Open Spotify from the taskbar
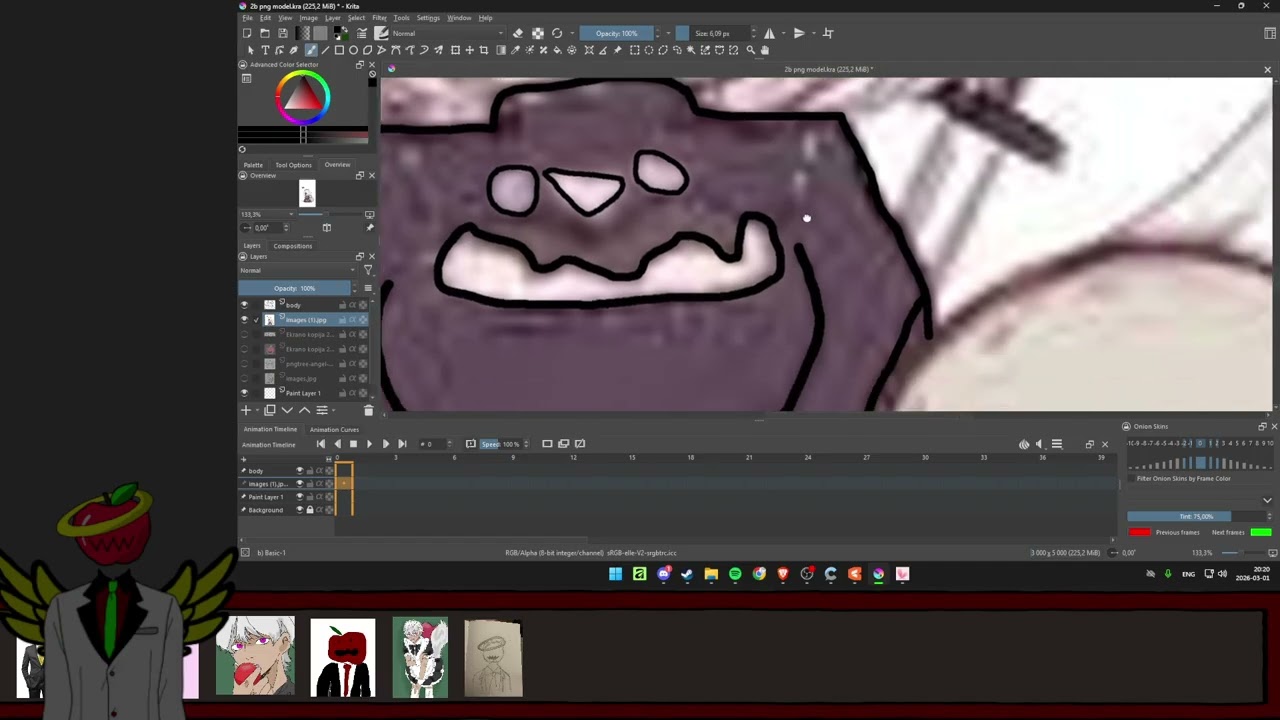1280x720 pixels. point(735,574)
